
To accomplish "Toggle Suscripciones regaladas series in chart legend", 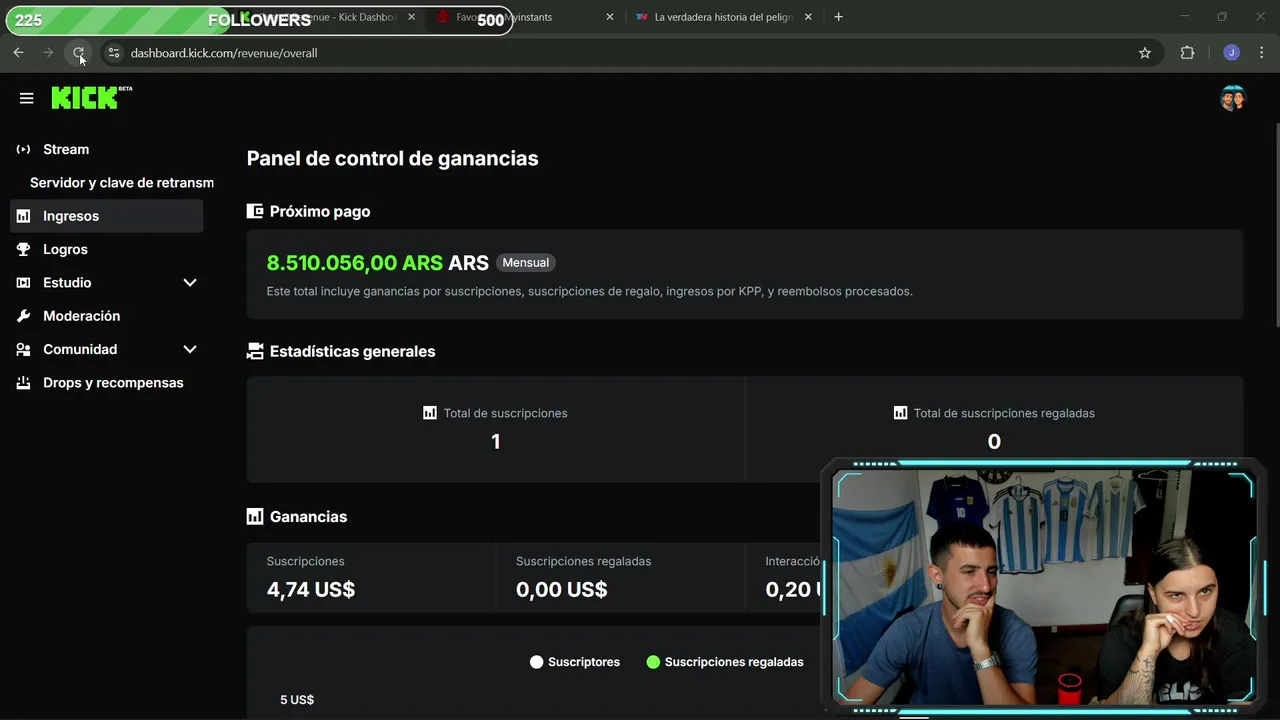I will point(725,662).
